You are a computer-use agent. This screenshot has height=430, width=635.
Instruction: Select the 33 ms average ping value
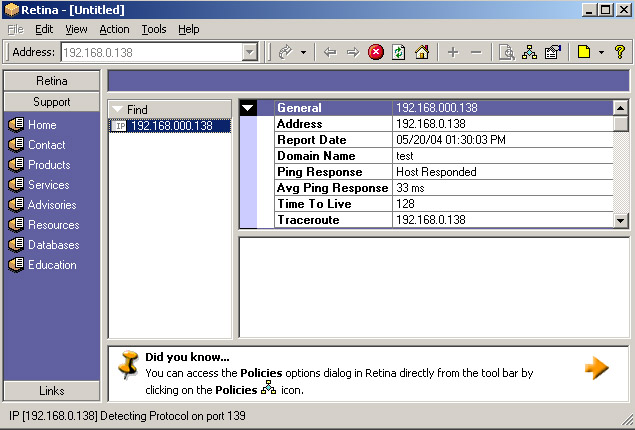pyautogui.click(x=410, y=188)
